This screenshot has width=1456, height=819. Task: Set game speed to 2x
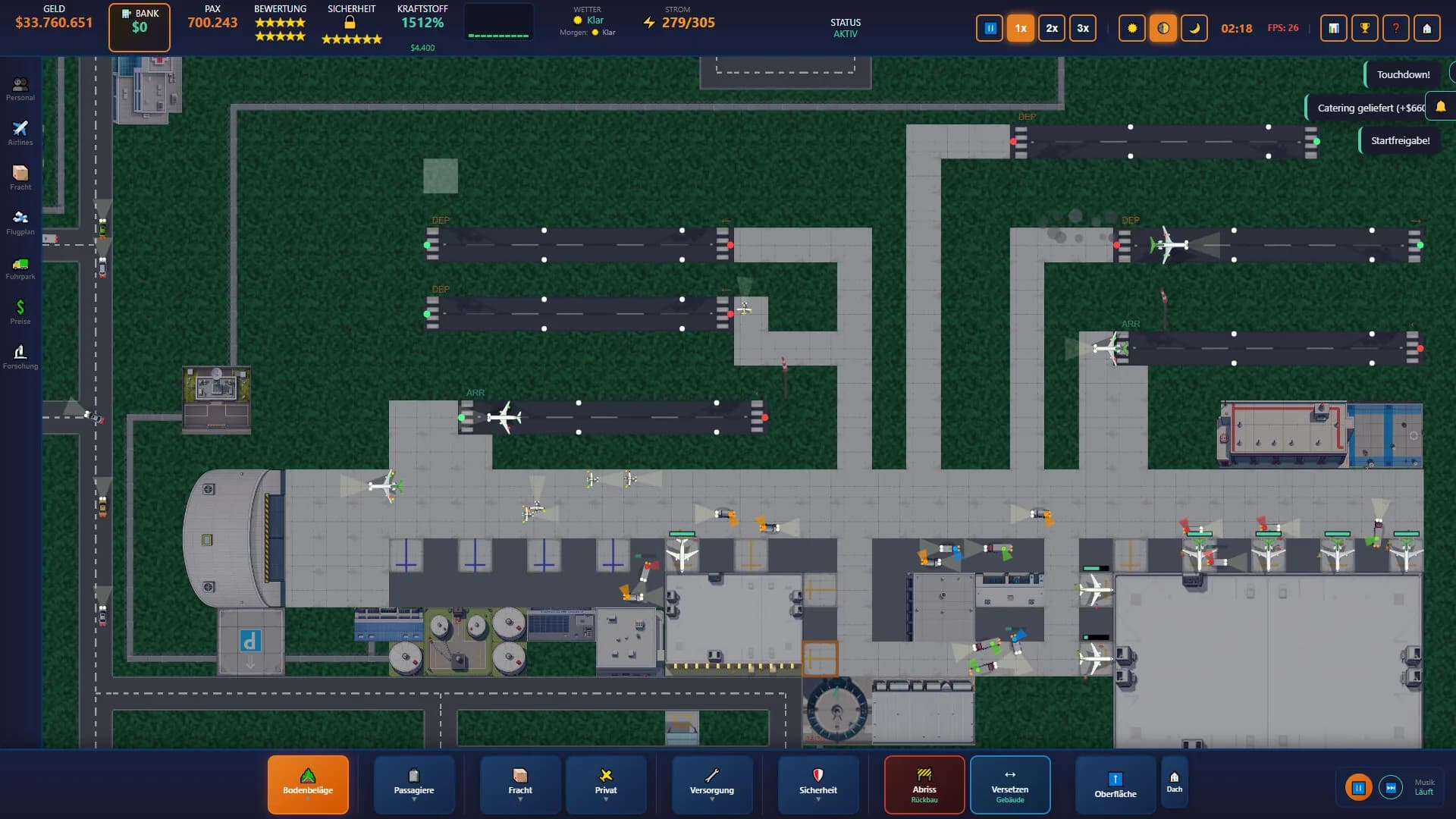(1052, 28)
